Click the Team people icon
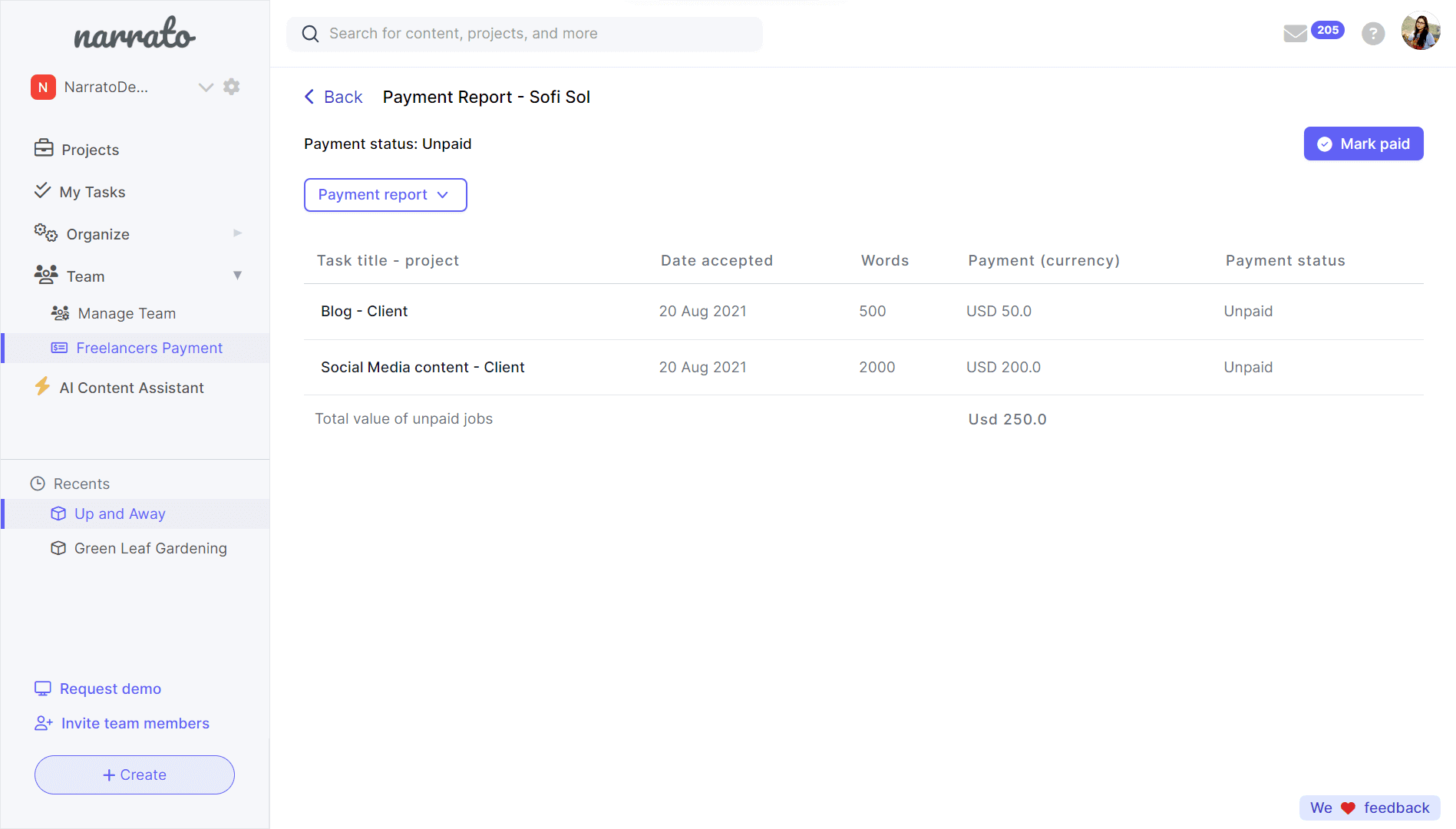Viewport: 1456px width, 829px height. (x=46, y=274)
